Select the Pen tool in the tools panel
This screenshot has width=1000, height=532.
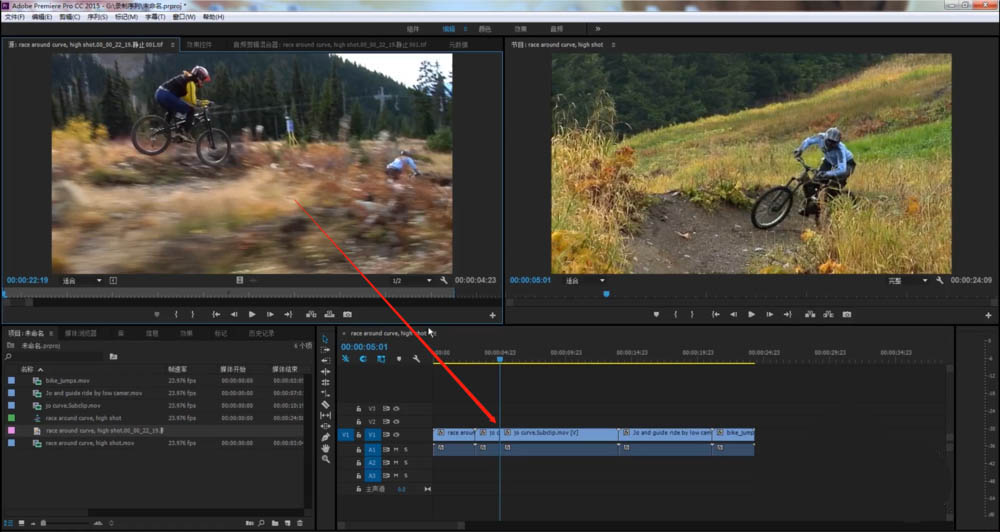click(326, 437)
